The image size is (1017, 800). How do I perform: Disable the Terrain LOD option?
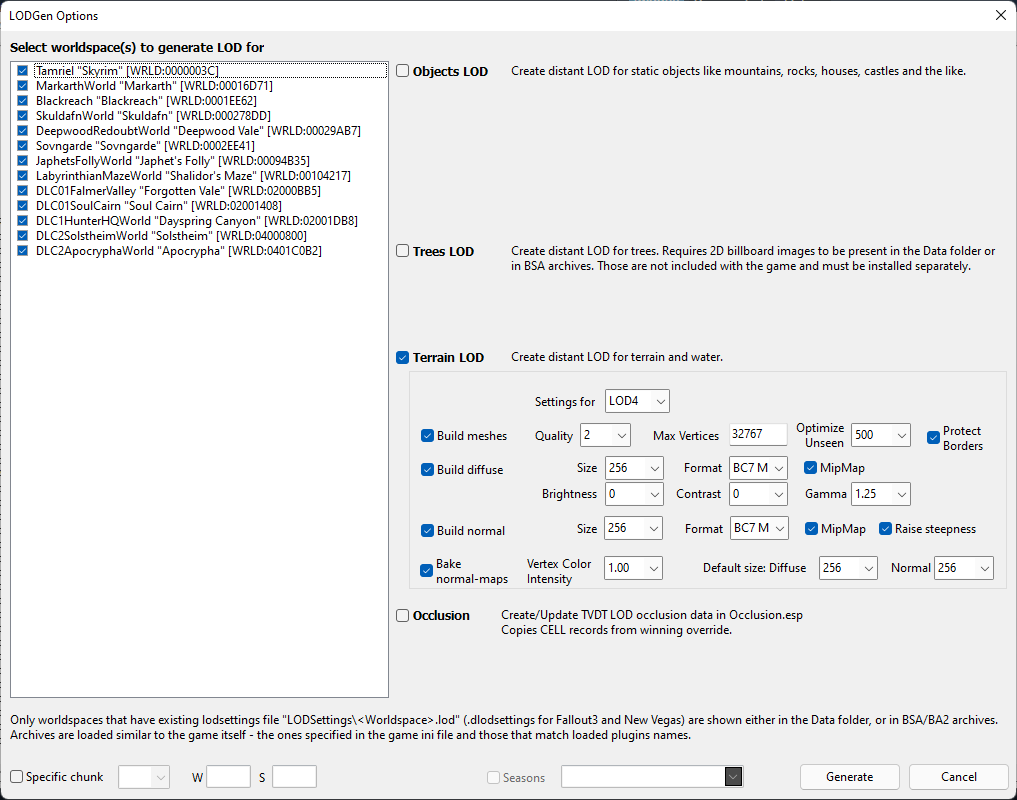[x=403, y=358]
